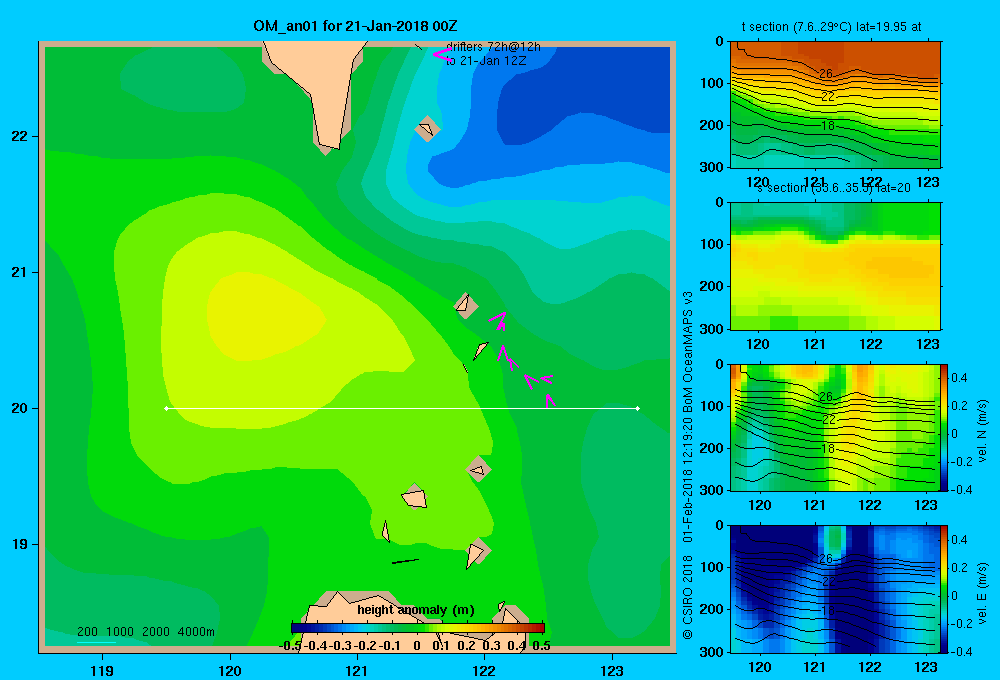Click the "t section (7.6..29°C) lat=19.95 at" title
This screenshot has width=1000, height=680.
[832, 27]
